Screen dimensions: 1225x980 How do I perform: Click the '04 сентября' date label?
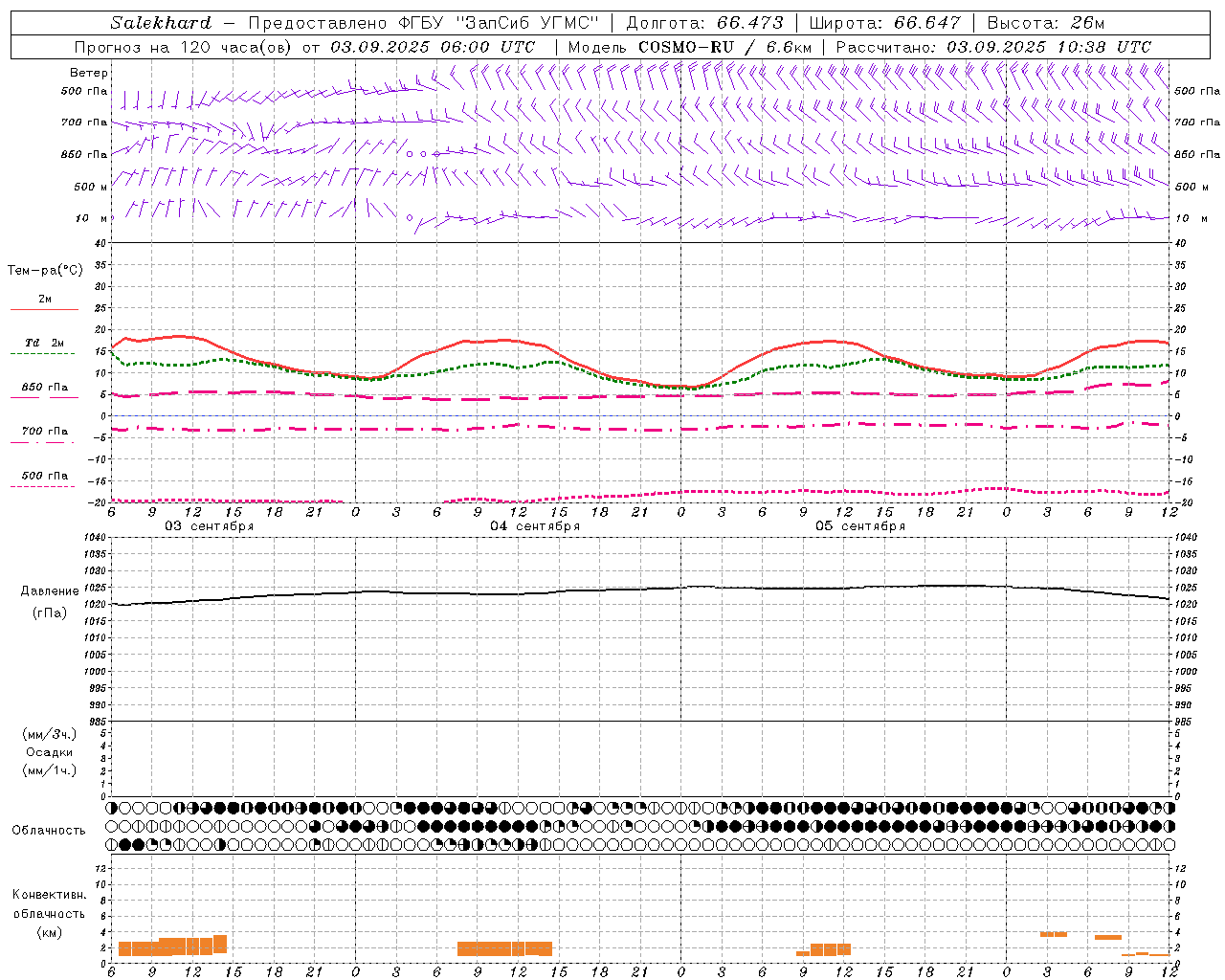[535, 526]
